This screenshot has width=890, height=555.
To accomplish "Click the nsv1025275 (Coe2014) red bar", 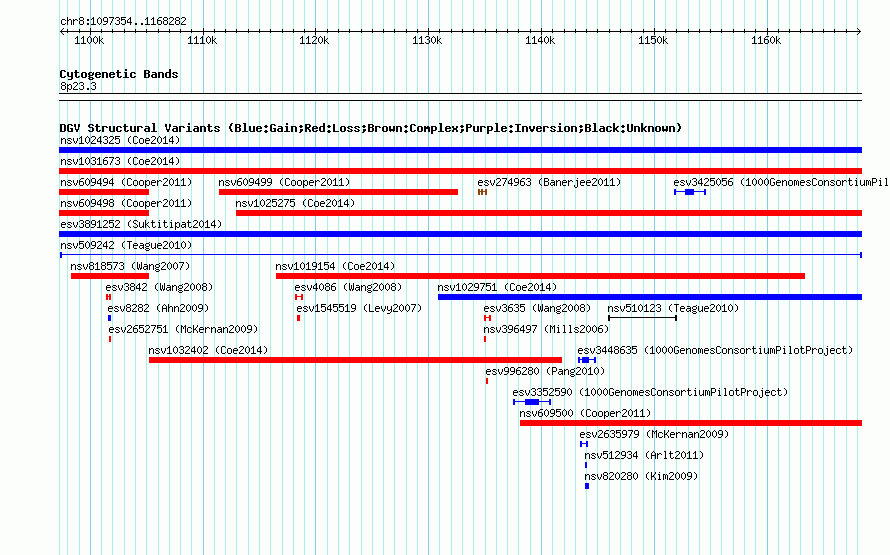I will 549,213.
